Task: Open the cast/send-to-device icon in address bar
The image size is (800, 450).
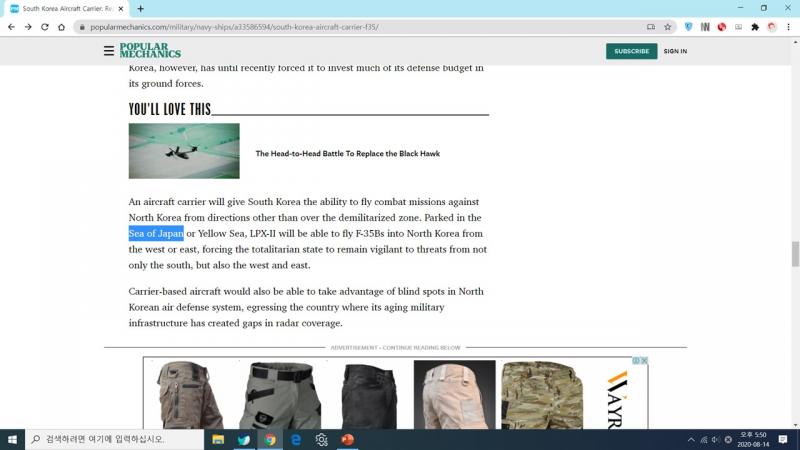Action: click(651, 27)
